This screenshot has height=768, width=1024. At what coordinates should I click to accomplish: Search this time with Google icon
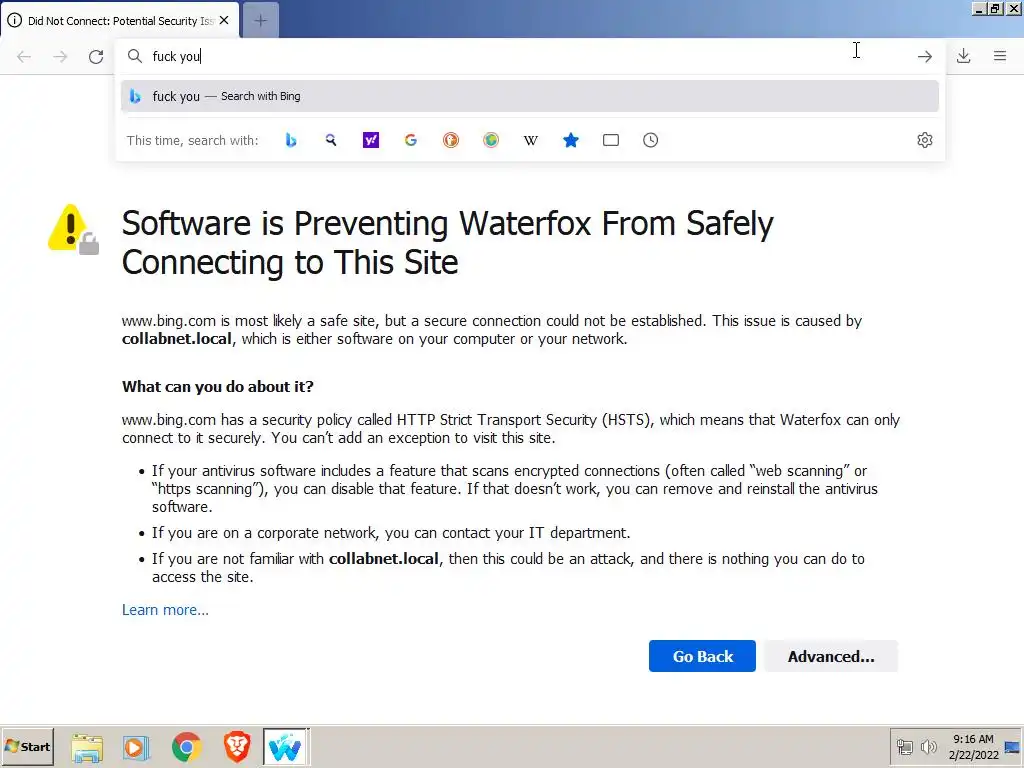coord(411,140)
